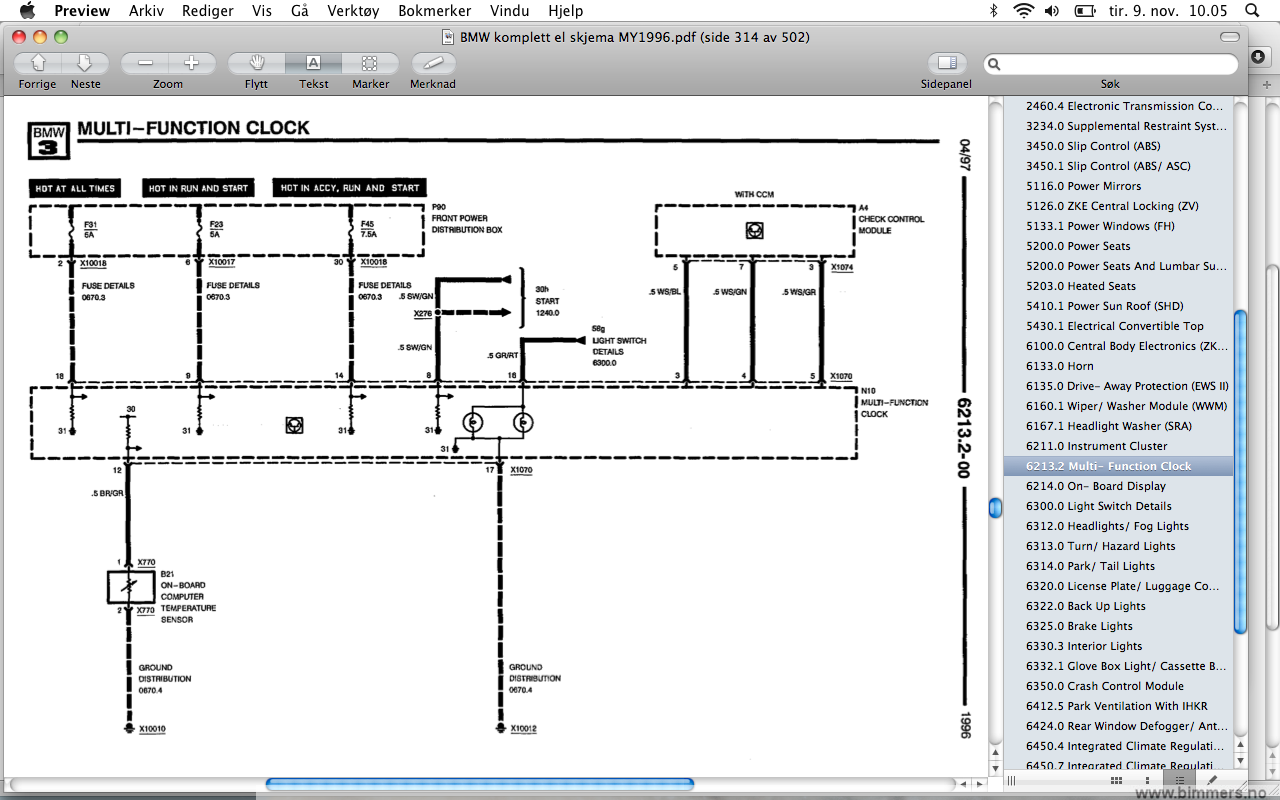Open date and time menu bar clock
Viewport: 1280px width, 800px height.
(1170, 10)
